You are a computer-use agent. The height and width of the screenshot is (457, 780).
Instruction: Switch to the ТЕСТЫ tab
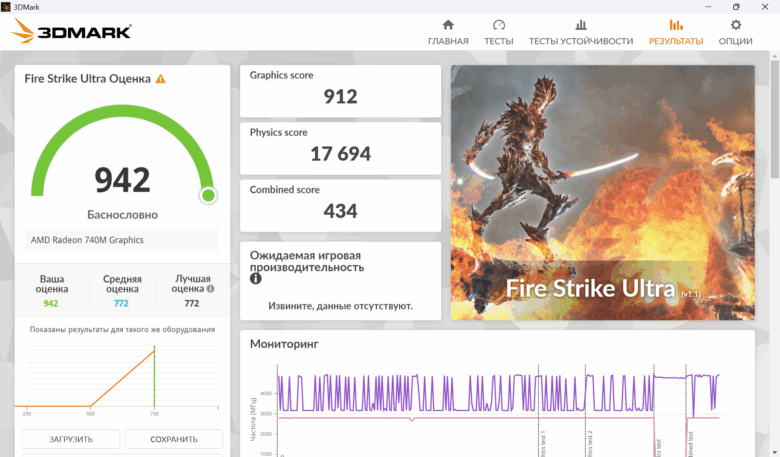click(x=498, y=33)
